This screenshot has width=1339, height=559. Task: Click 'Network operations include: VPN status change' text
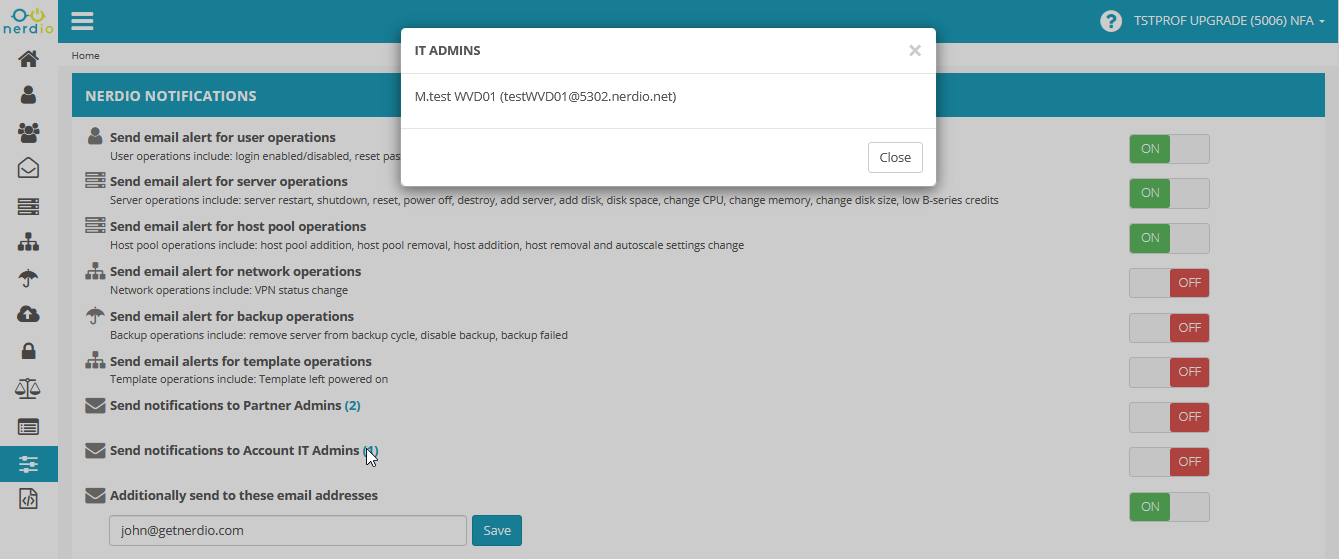tap(229, 291)
